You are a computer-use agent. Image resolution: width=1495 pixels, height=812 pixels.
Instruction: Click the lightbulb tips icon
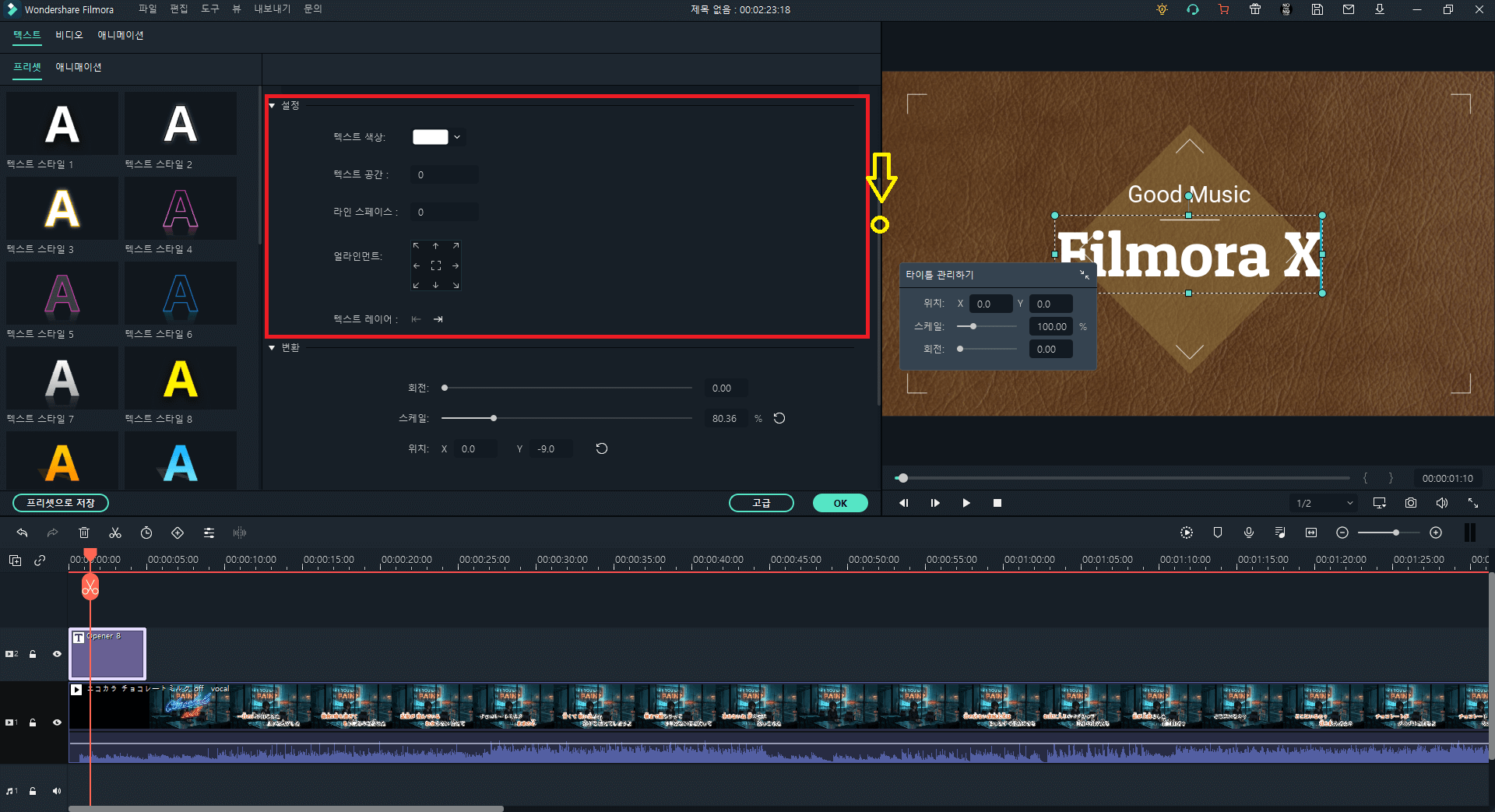click(x=1162, y=9)
